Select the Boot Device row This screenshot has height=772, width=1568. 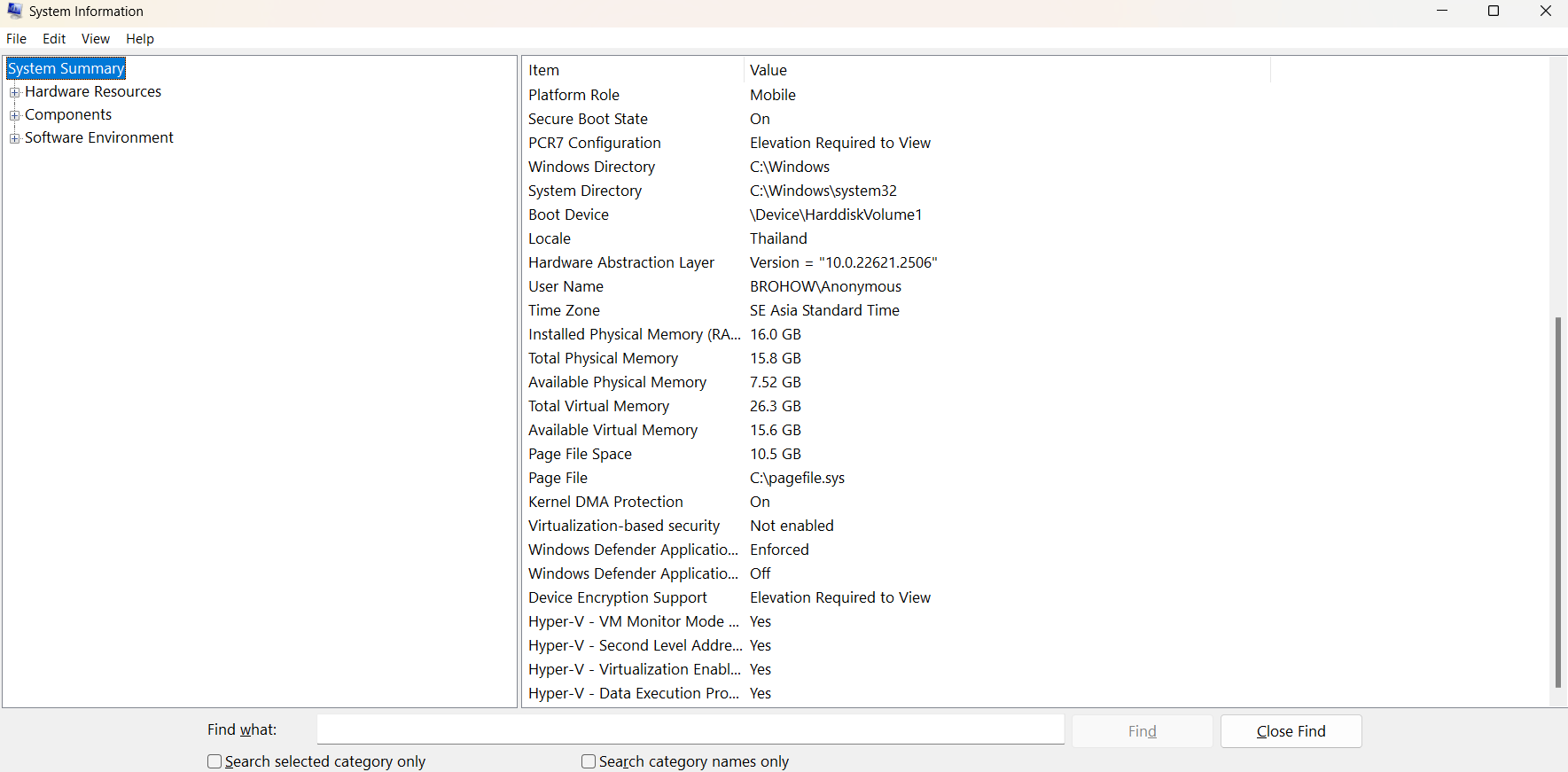point(896,214)
